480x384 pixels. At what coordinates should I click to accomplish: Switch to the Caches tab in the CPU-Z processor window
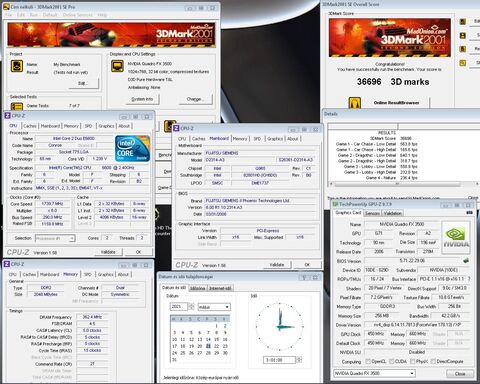coord(30,126)
